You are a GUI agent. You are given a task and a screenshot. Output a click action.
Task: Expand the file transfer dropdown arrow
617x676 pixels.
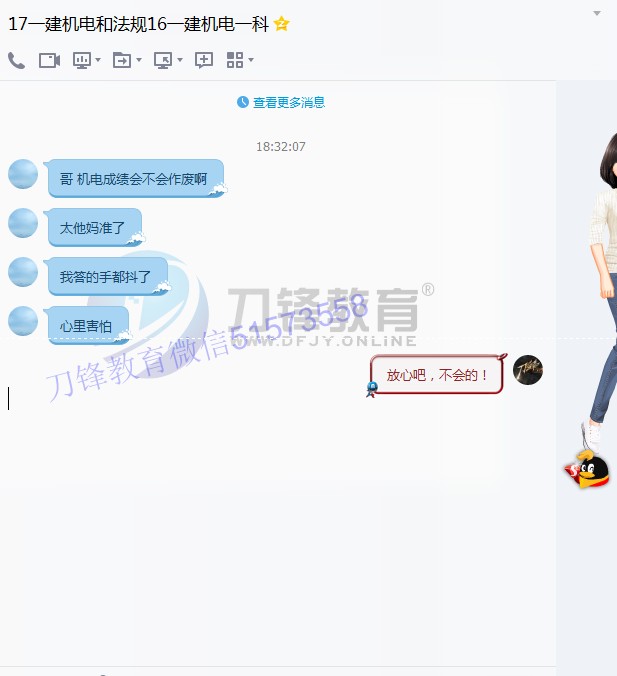138,60
